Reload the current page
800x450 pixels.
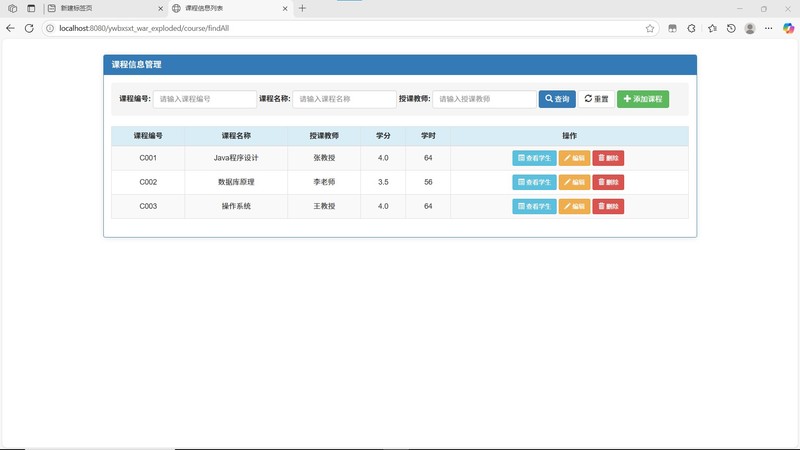coord(29,29)
